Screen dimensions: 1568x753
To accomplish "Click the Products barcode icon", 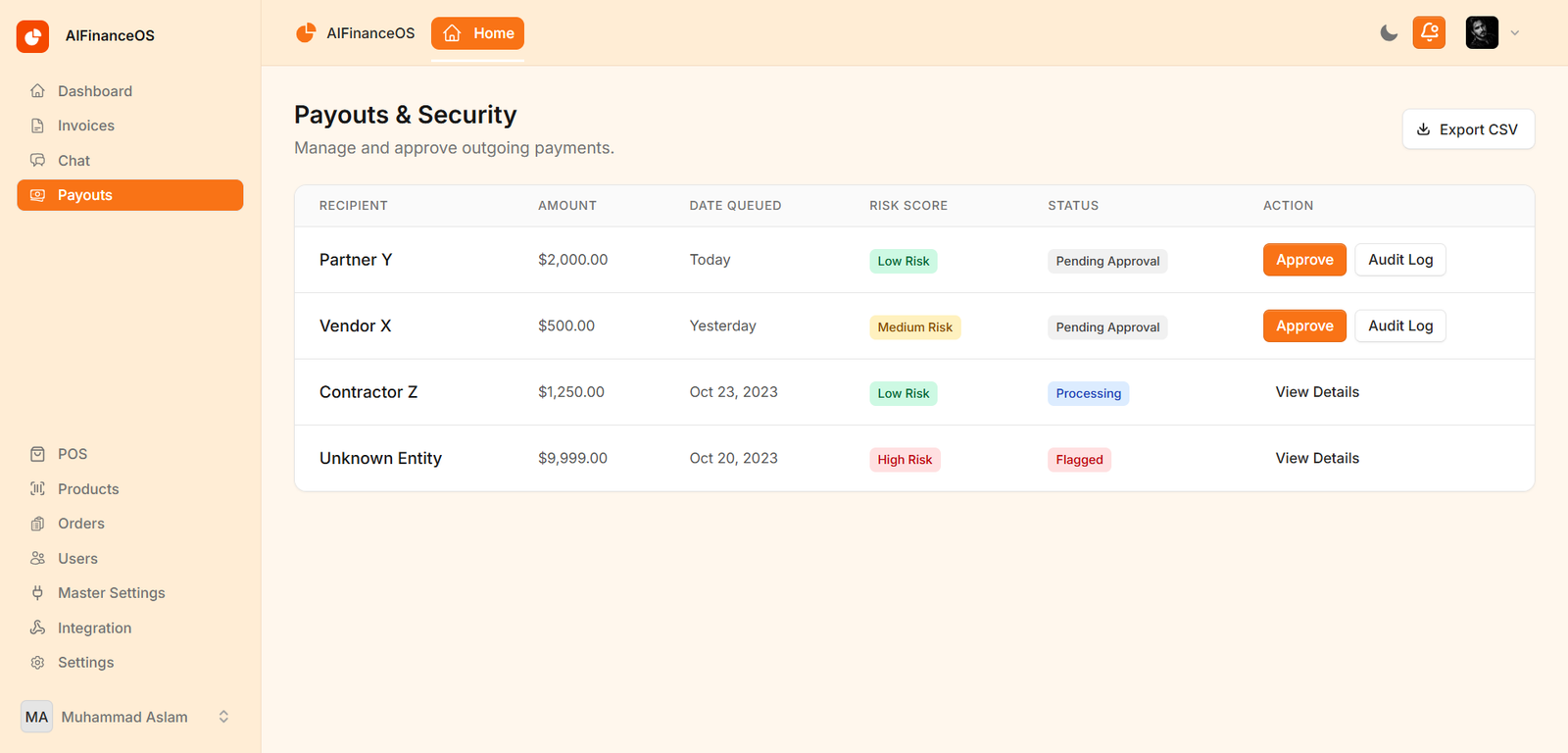I will pos(37,489).
